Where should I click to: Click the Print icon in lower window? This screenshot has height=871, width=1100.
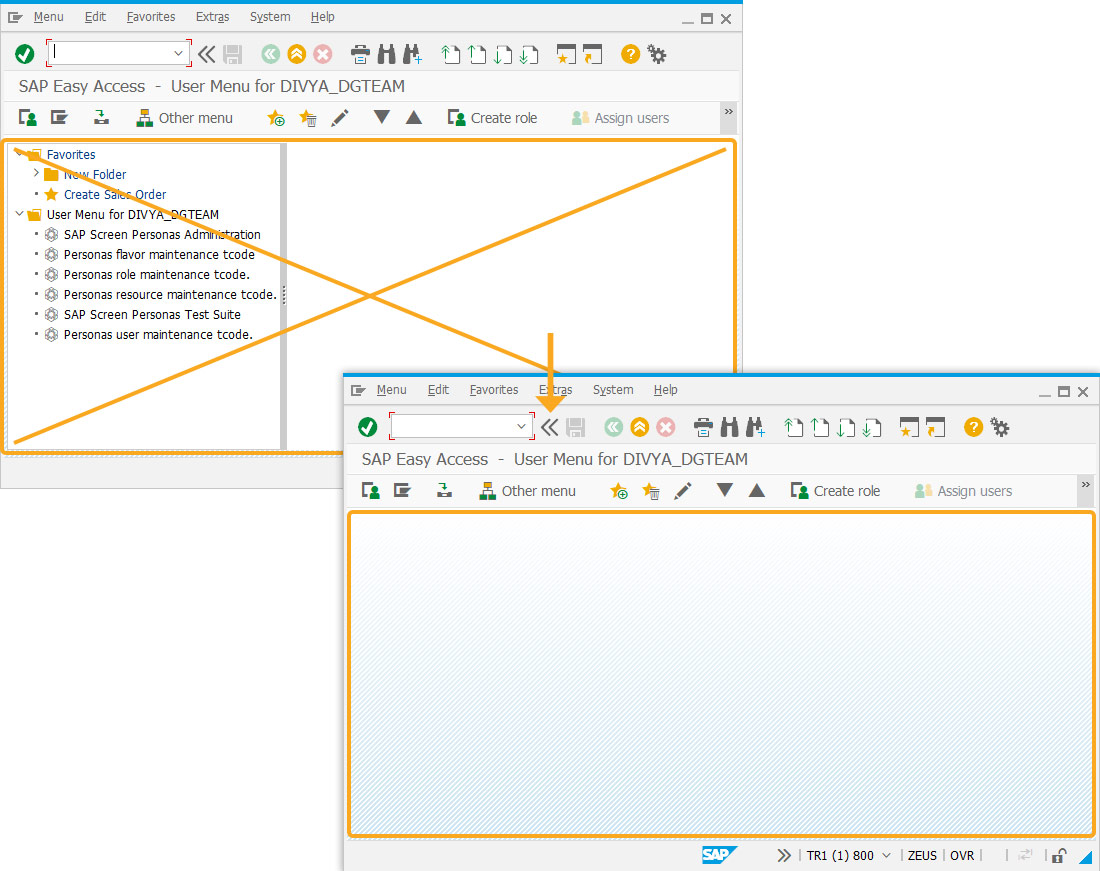tap(703, 427)
